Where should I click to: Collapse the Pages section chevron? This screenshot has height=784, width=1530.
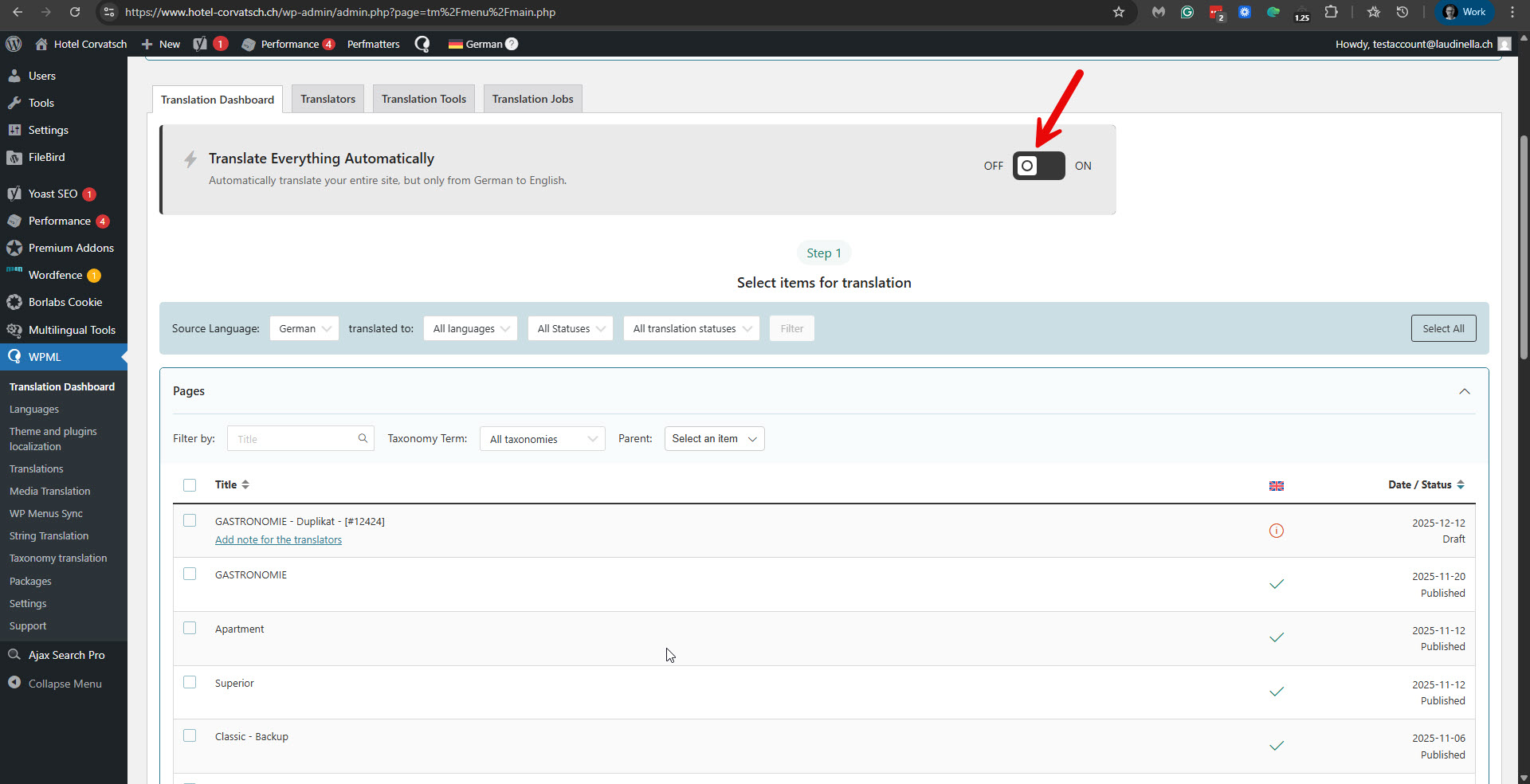[x=1464, y=391]
